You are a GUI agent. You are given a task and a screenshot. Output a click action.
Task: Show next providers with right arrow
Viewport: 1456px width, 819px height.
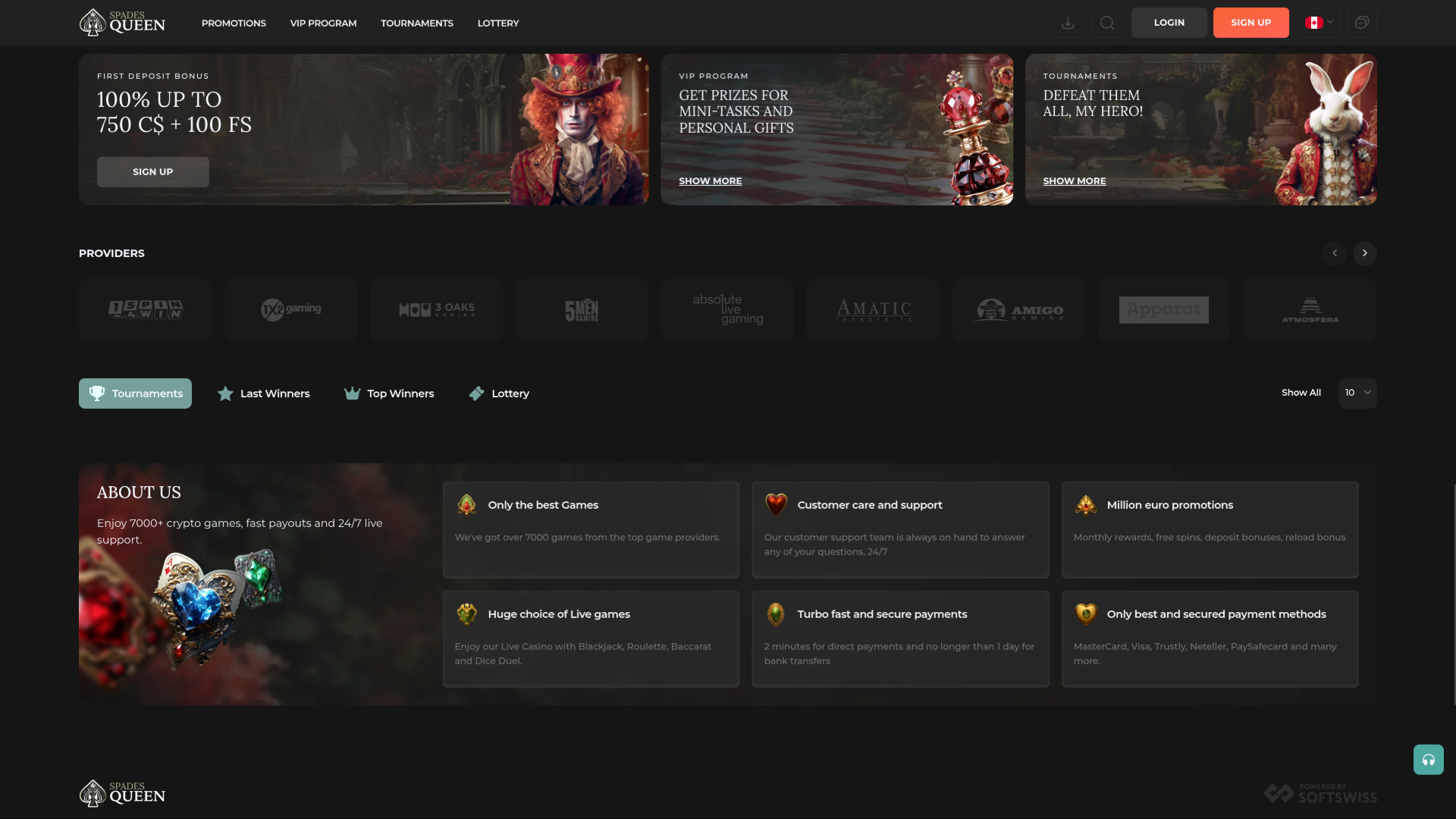[x=1364, y=253]
